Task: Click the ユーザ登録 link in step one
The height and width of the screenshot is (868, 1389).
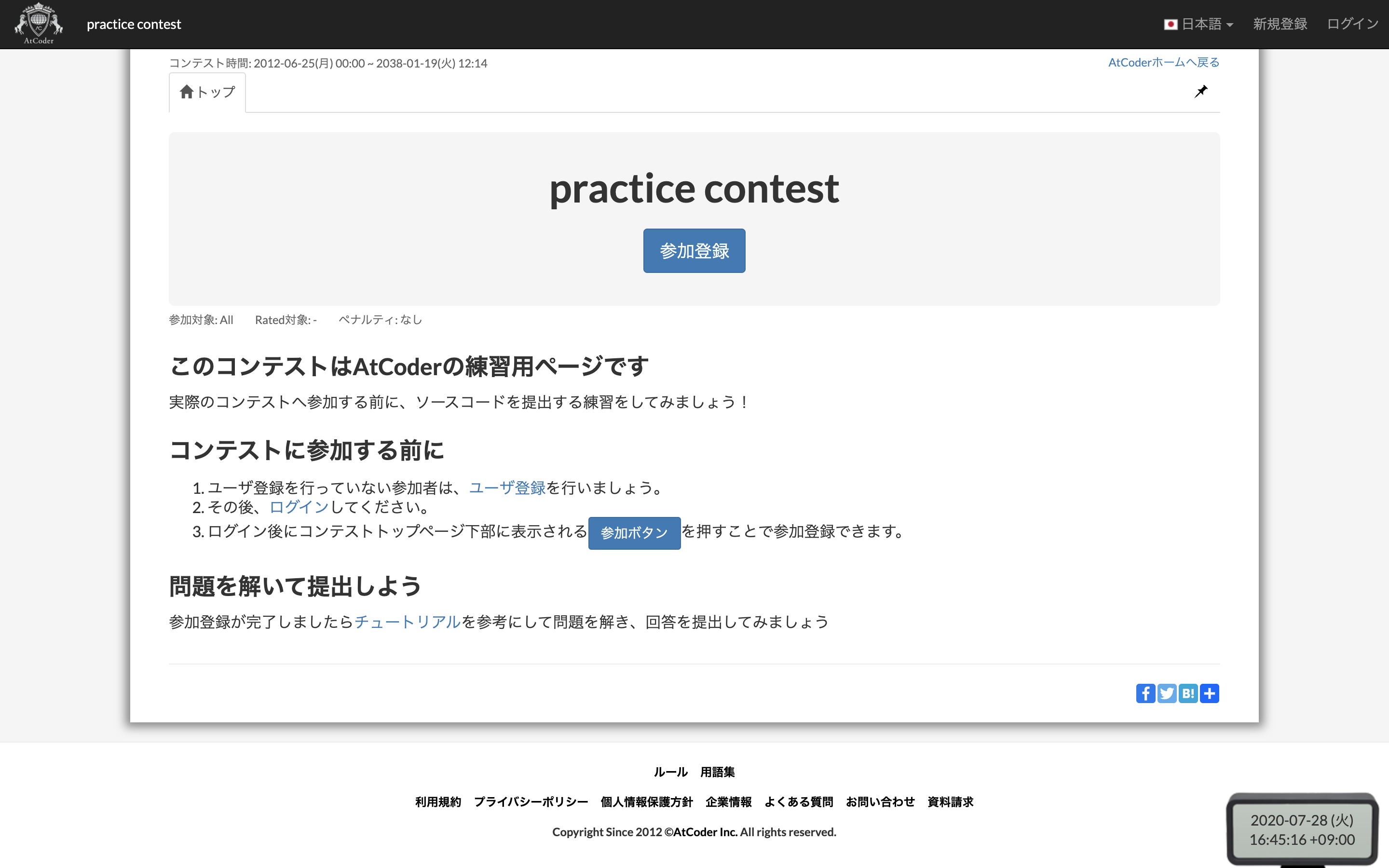Action: 507,488
